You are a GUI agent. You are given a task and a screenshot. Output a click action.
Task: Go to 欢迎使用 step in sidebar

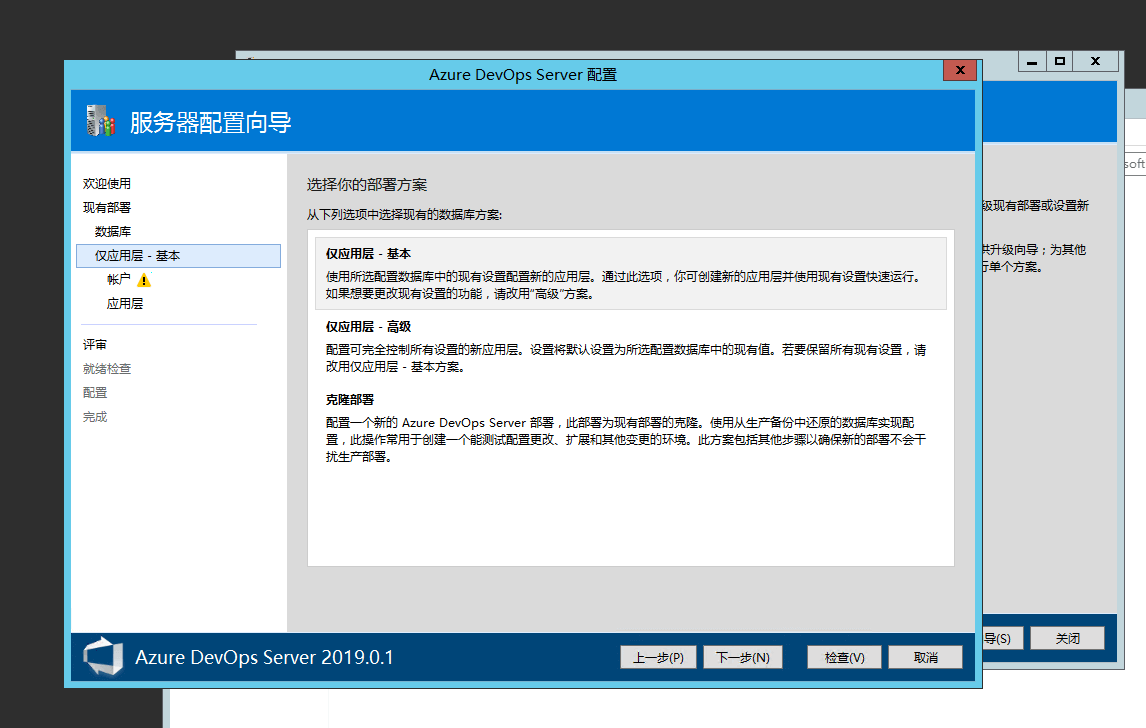(x=107, y=184)
